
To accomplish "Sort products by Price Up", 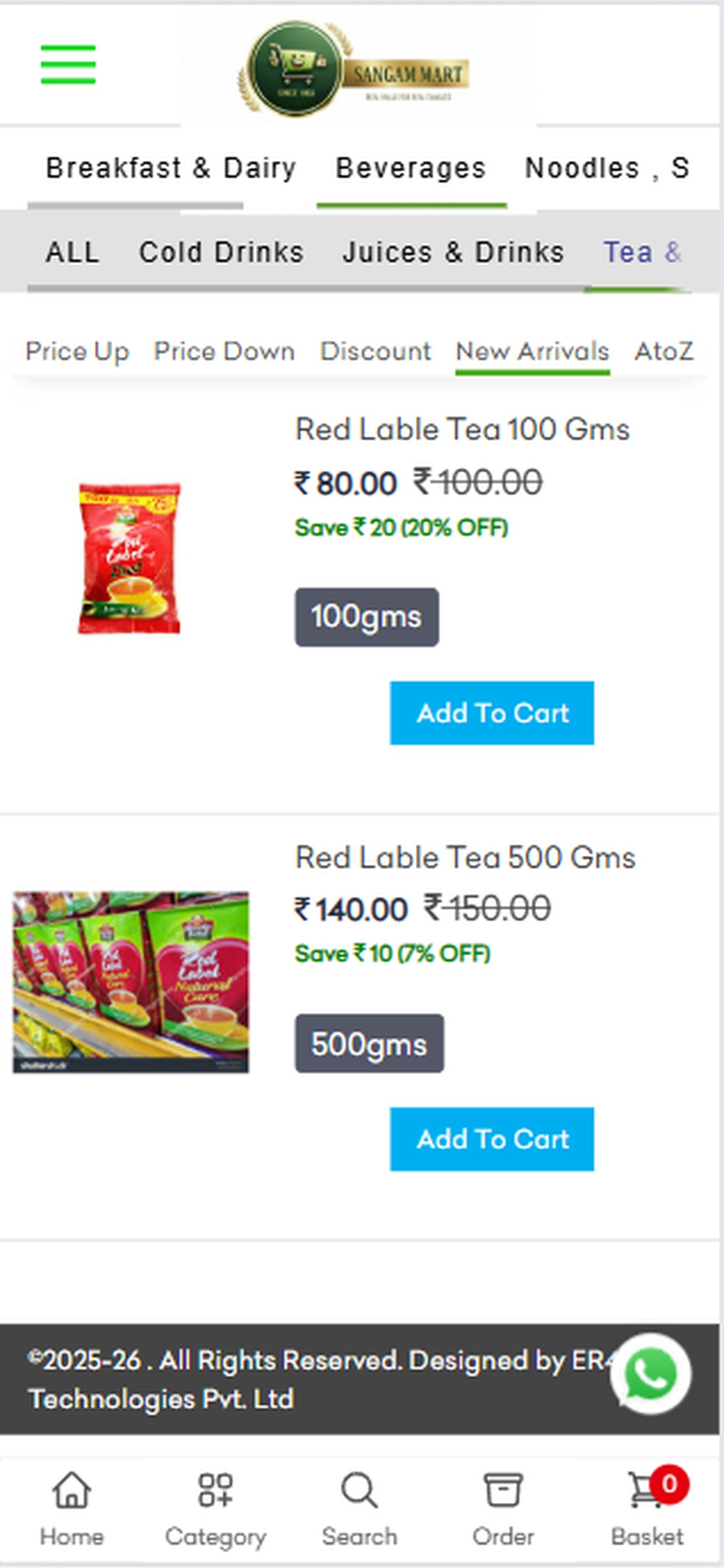I will pyautogui.click(x=78, y=352).
